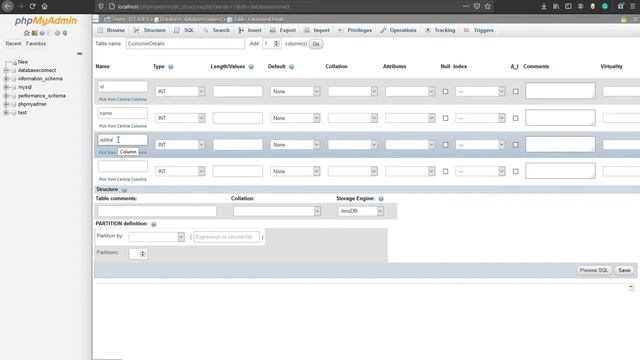Open the Browse tab
Image resolution: width=640 pixels, height=360 pixels.
point(111,30)
